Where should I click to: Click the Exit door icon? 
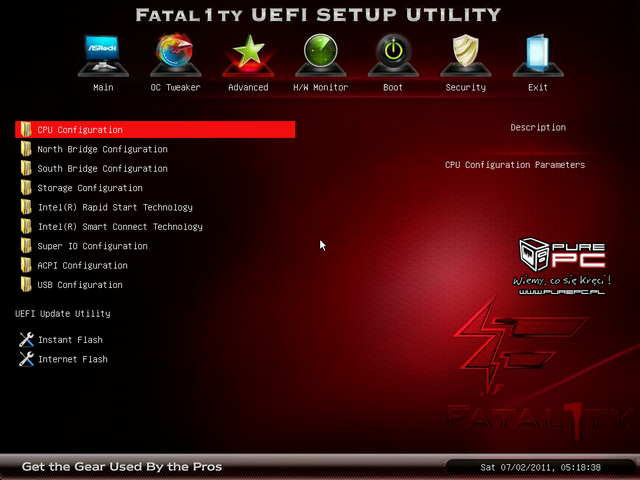coord(538,55)
